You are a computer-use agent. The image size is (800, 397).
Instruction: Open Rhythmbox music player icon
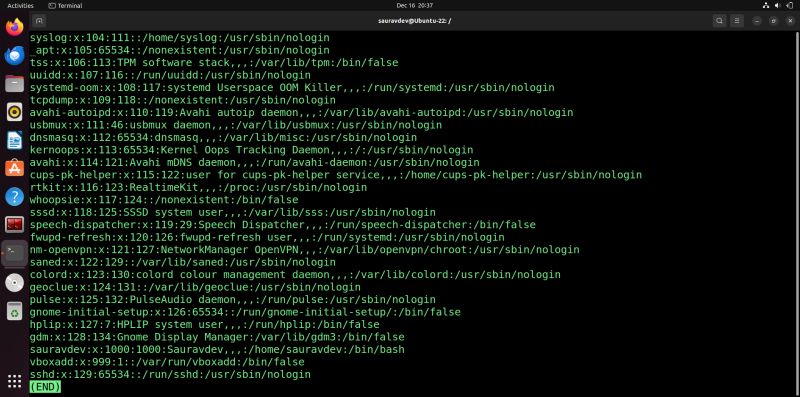pyautogui.click(x=14, y=112)
